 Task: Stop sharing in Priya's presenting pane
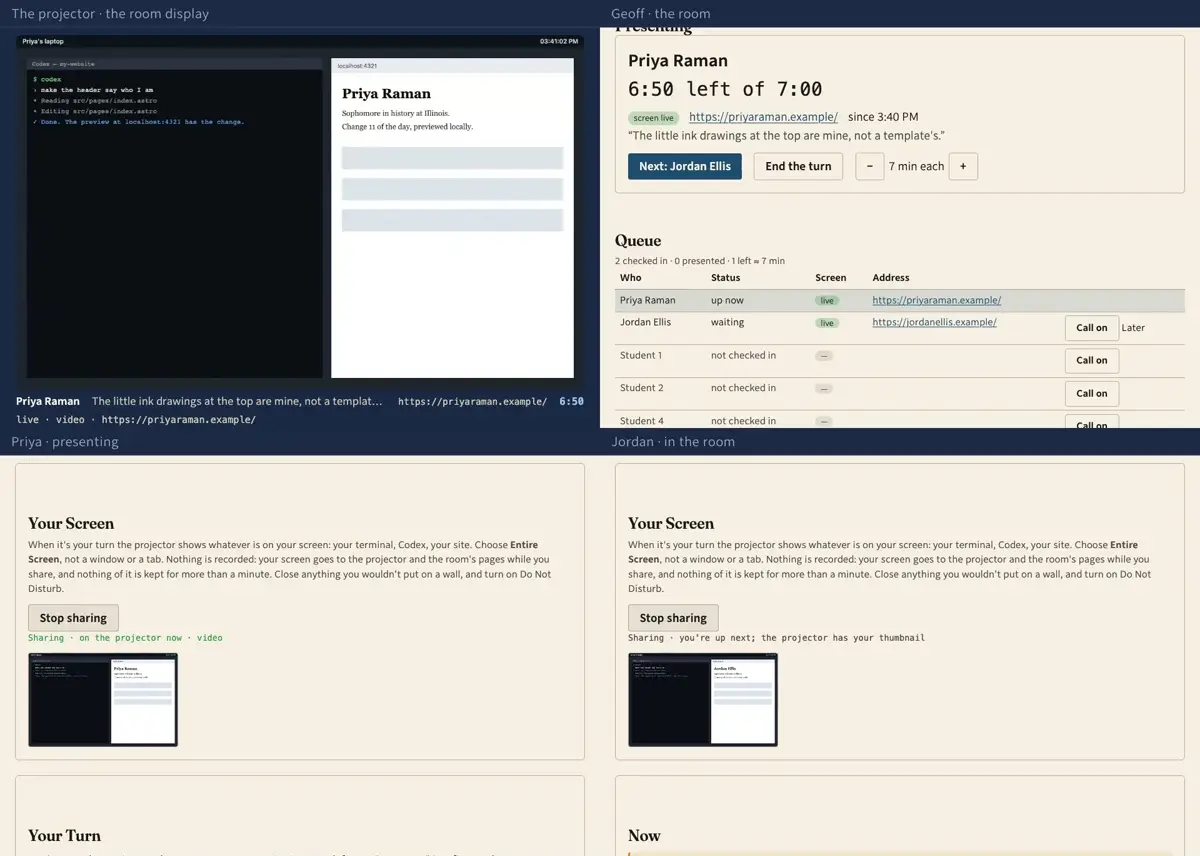coord(73,618)
